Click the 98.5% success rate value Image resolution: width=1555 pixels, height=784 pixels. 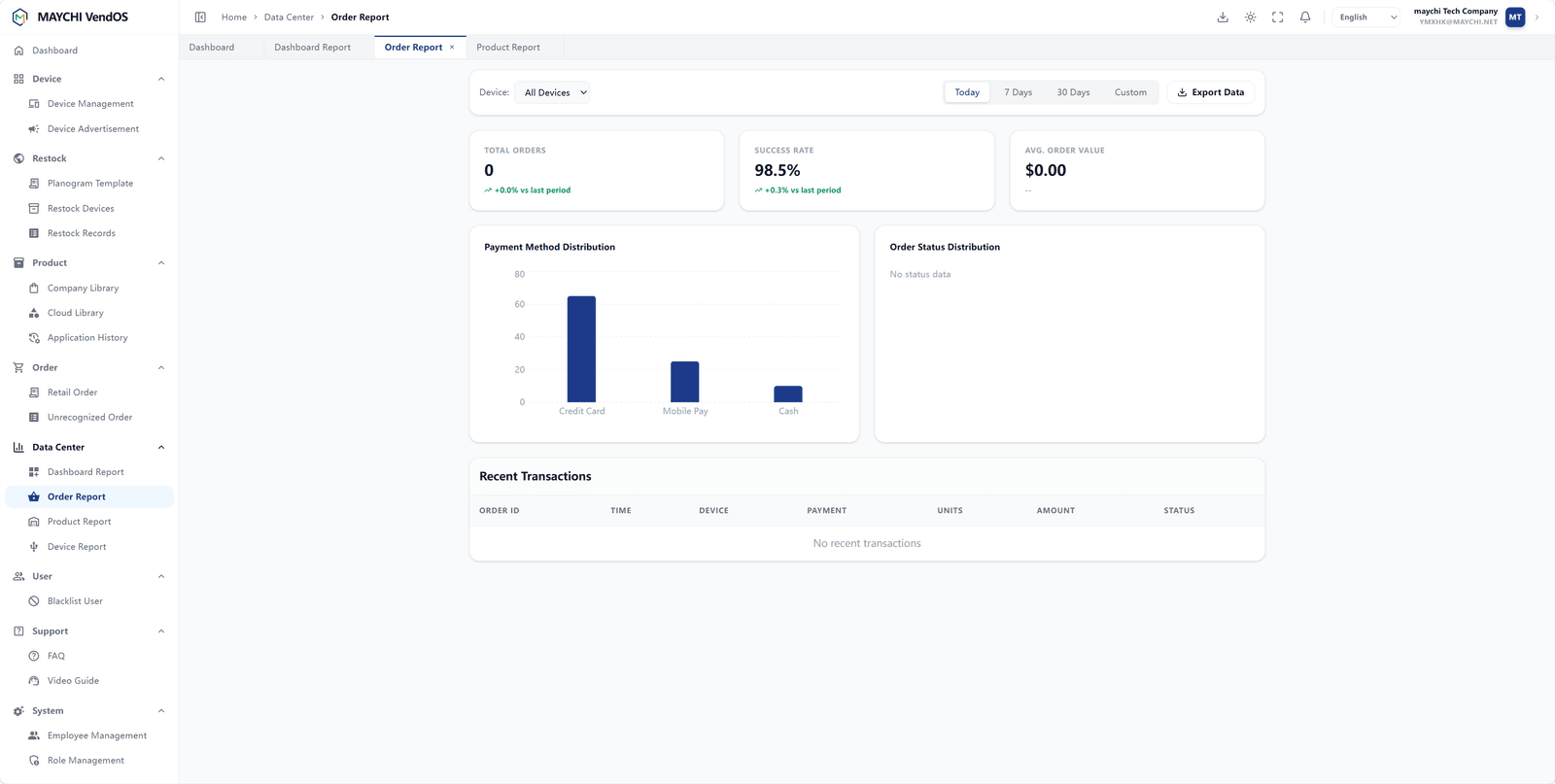pos(777,170)
